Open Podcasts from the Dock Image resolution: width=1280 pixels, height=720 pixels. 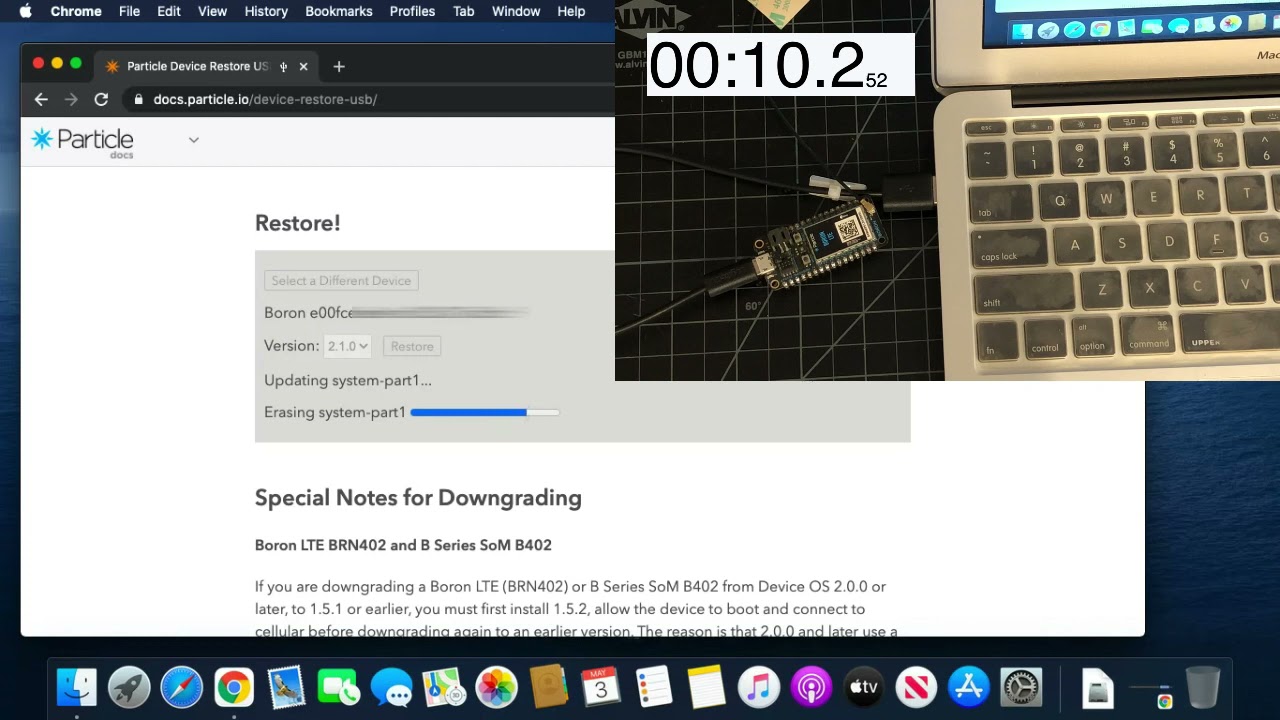pyautogui.click(x=810, y=688)
